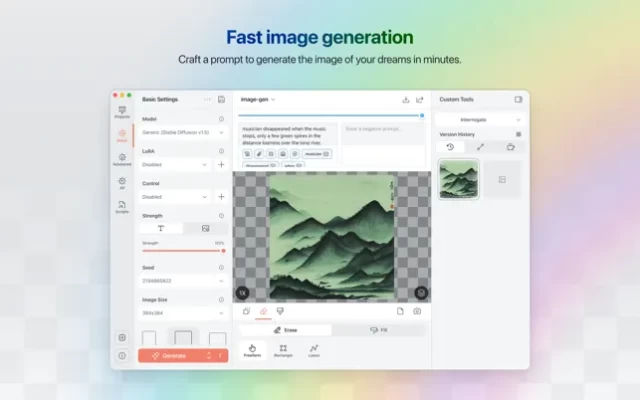
Task: Select the Lasso selection tool
Action: pos(314,350)
